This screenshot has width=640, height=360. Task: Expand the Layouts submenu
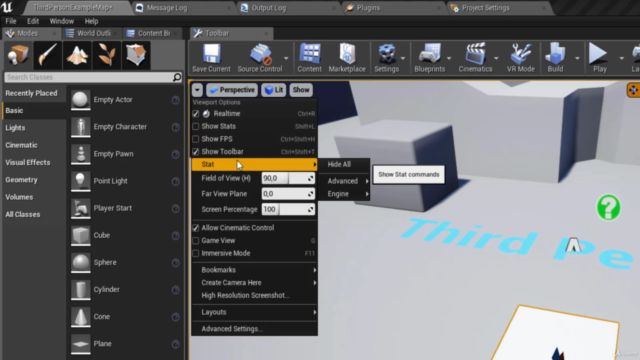click(255, 312)
